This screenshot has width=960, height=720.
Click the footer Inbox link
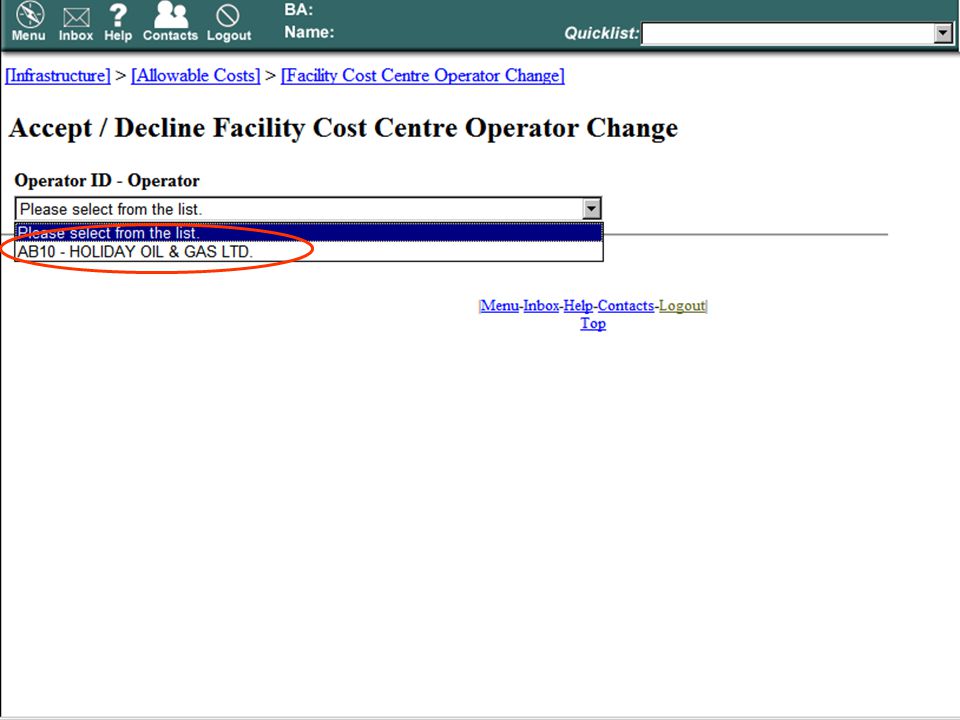point(541,306)
